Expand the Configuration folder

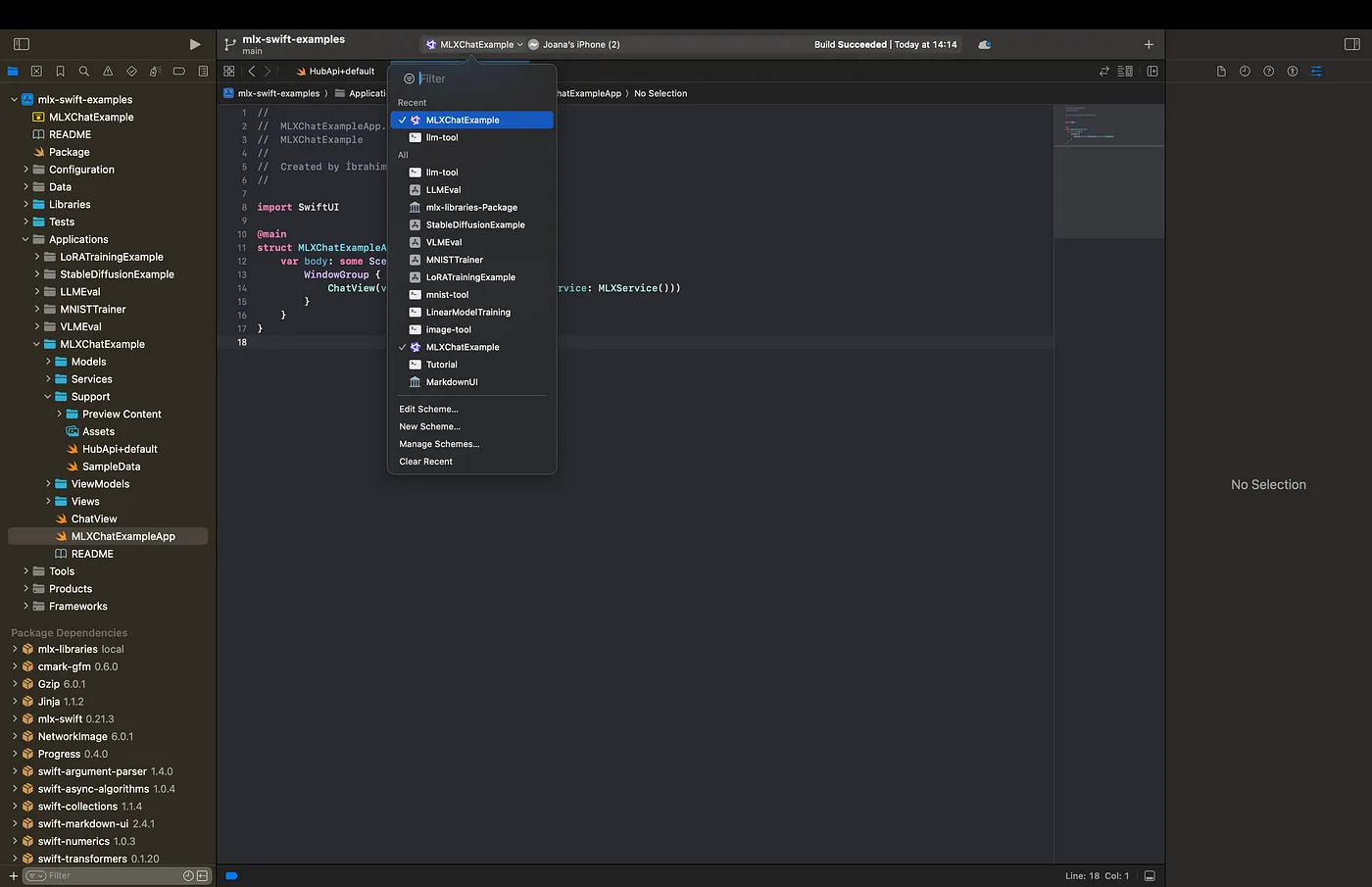tap(25, 170)
